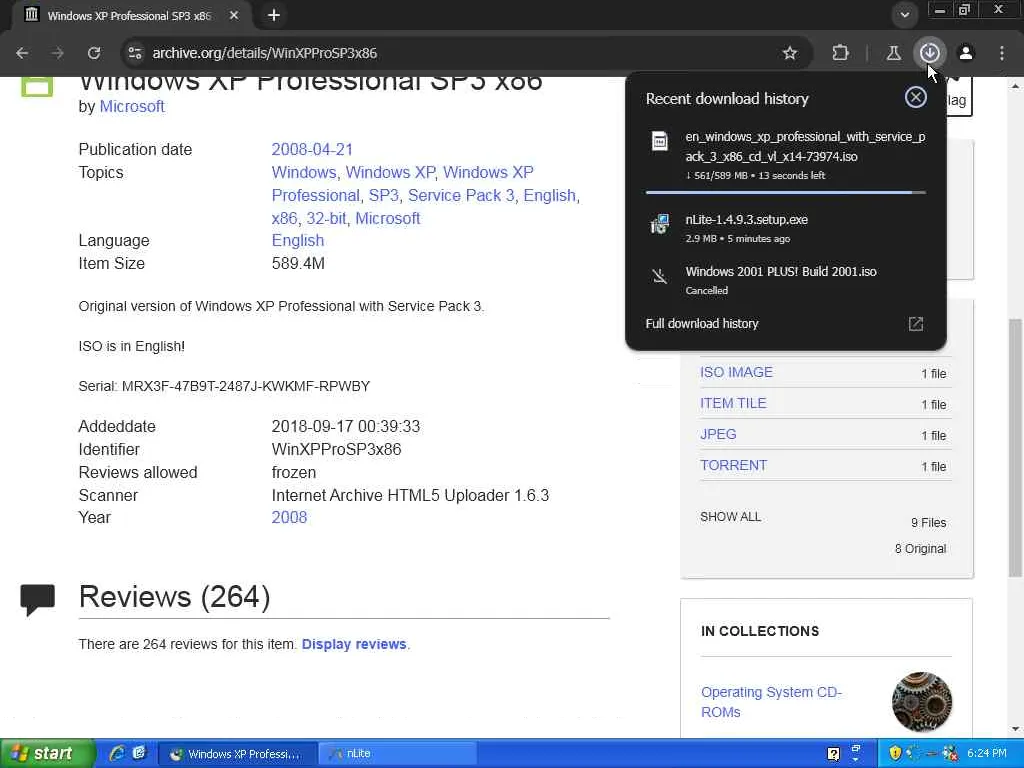Close the Recent download history popup
This screenshot has height=768, width=1024.
(916, 97)
